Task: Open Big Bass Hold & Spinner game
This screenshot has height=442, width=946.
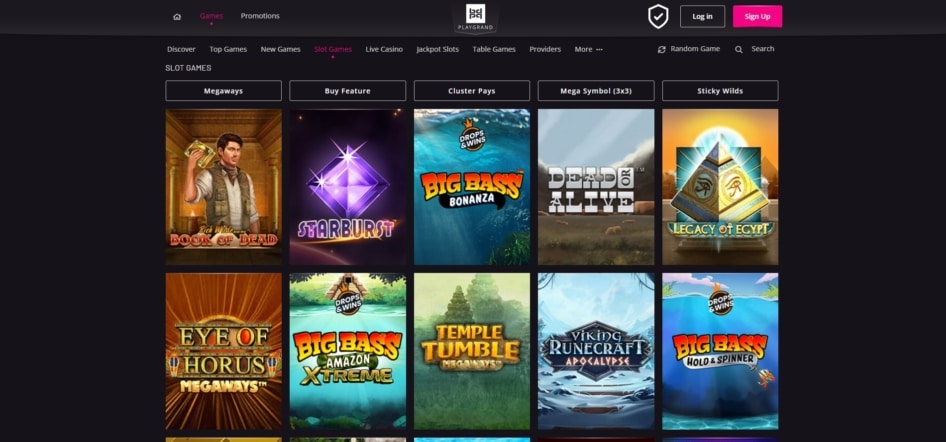Action: click(x=720, y=351)
